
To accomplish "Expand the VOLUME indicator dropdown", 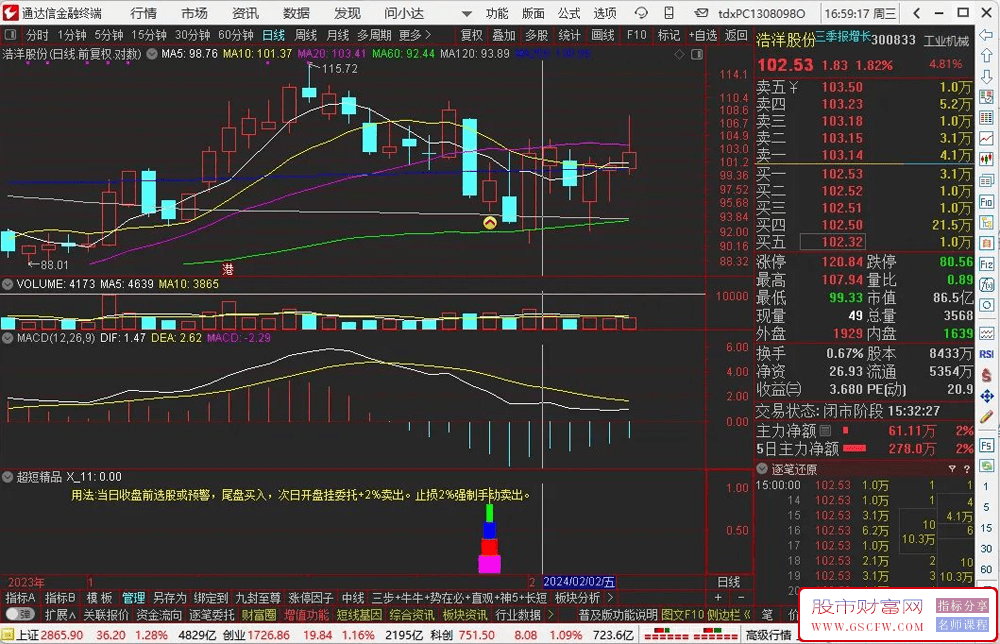I will pyautogui.click(x=8, y=284).
